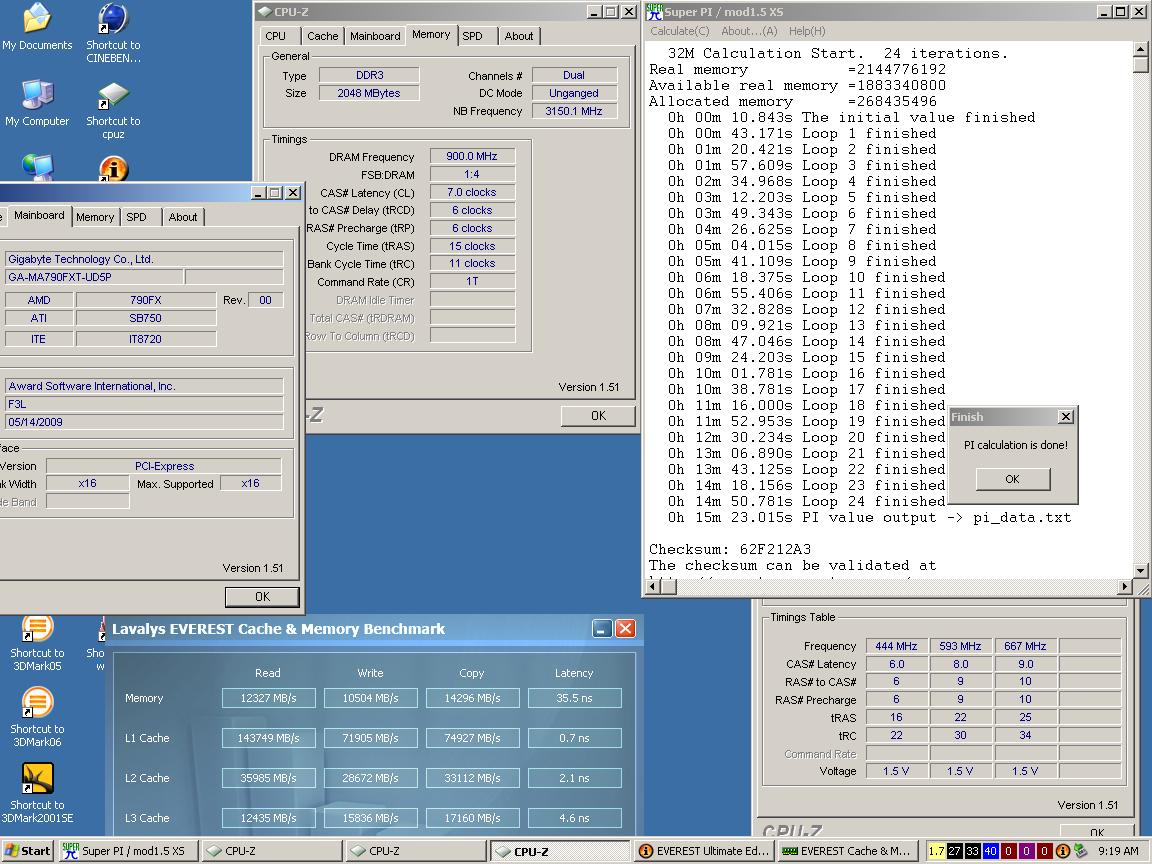
Task: Close the Finish dialog with its X button
Action: [1066, 417]
